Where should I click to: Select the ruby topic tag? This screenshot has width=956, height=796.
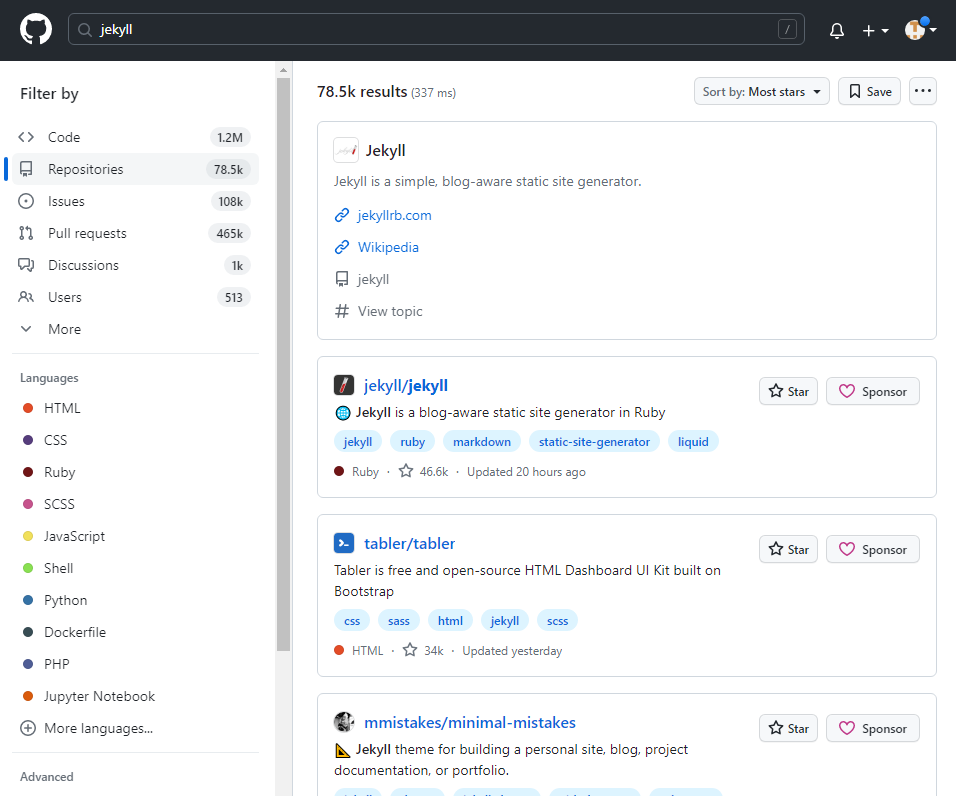[412, 442]
